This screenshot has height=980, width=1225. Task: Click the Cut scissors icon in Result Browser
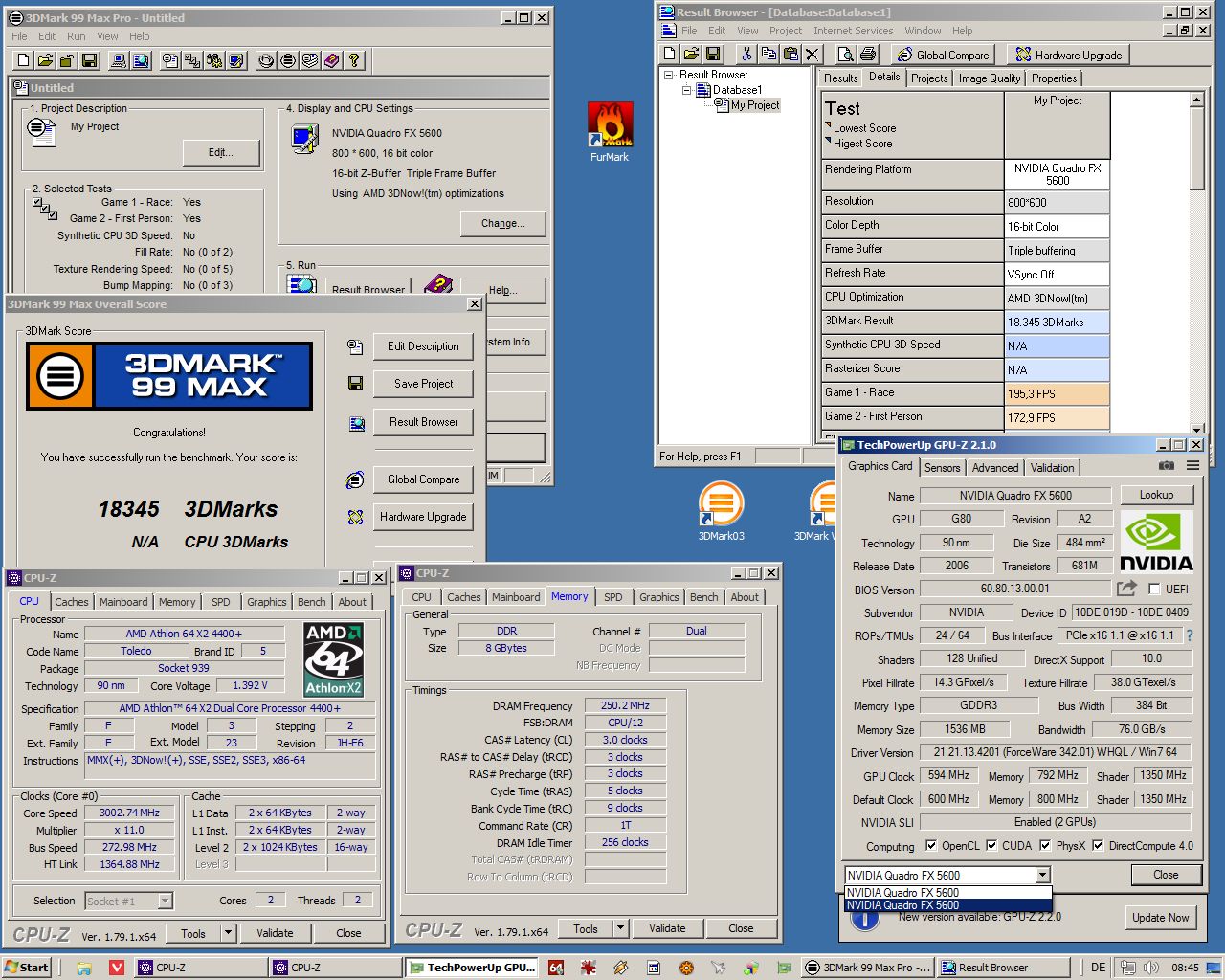click(746, 55)
